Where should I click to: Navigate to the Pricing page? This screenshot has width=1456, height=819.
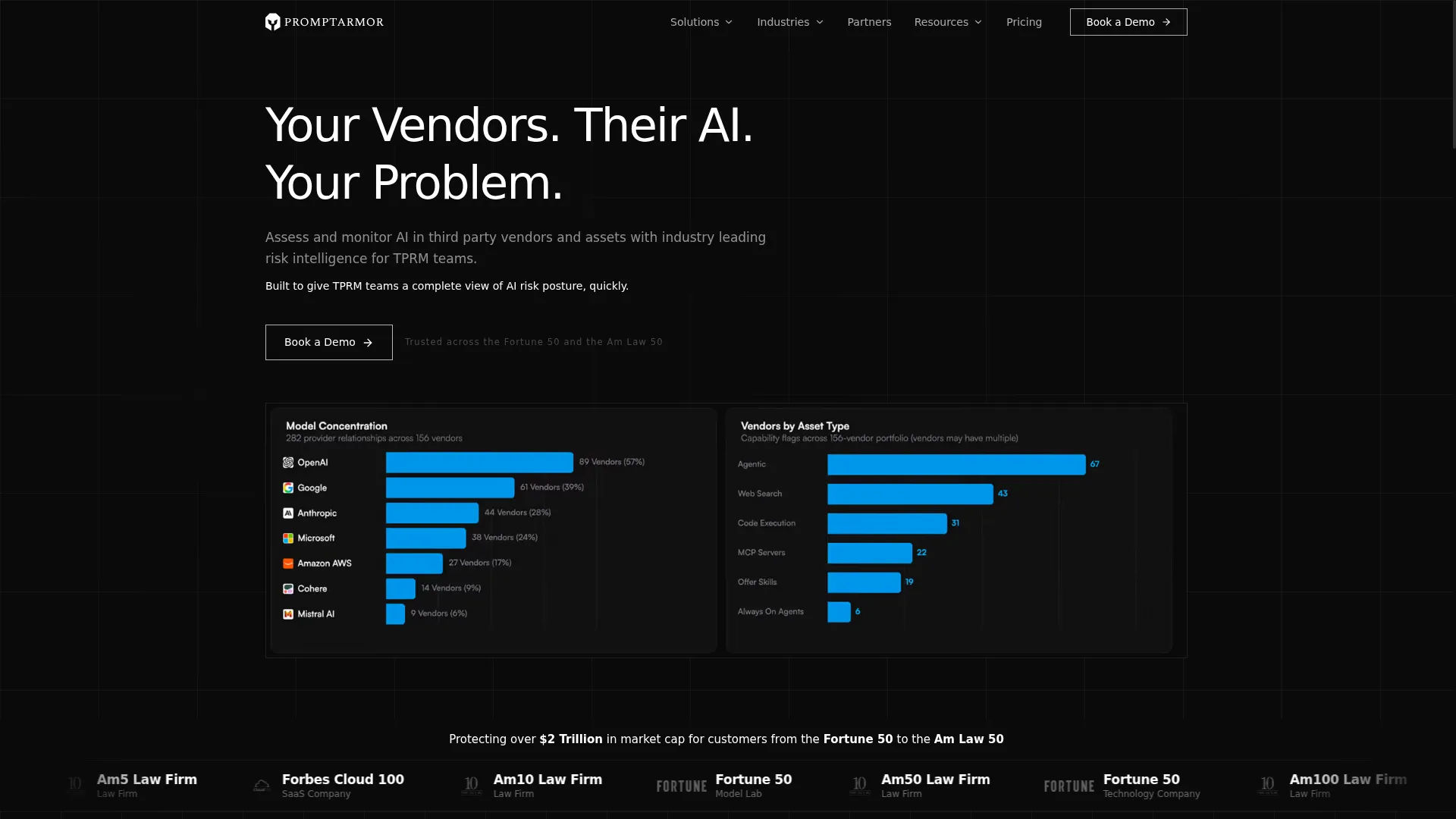click(x=1024, y=22)
